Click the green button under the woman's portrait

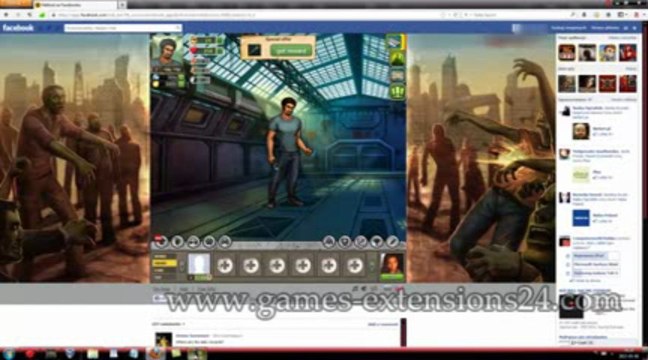392,277
